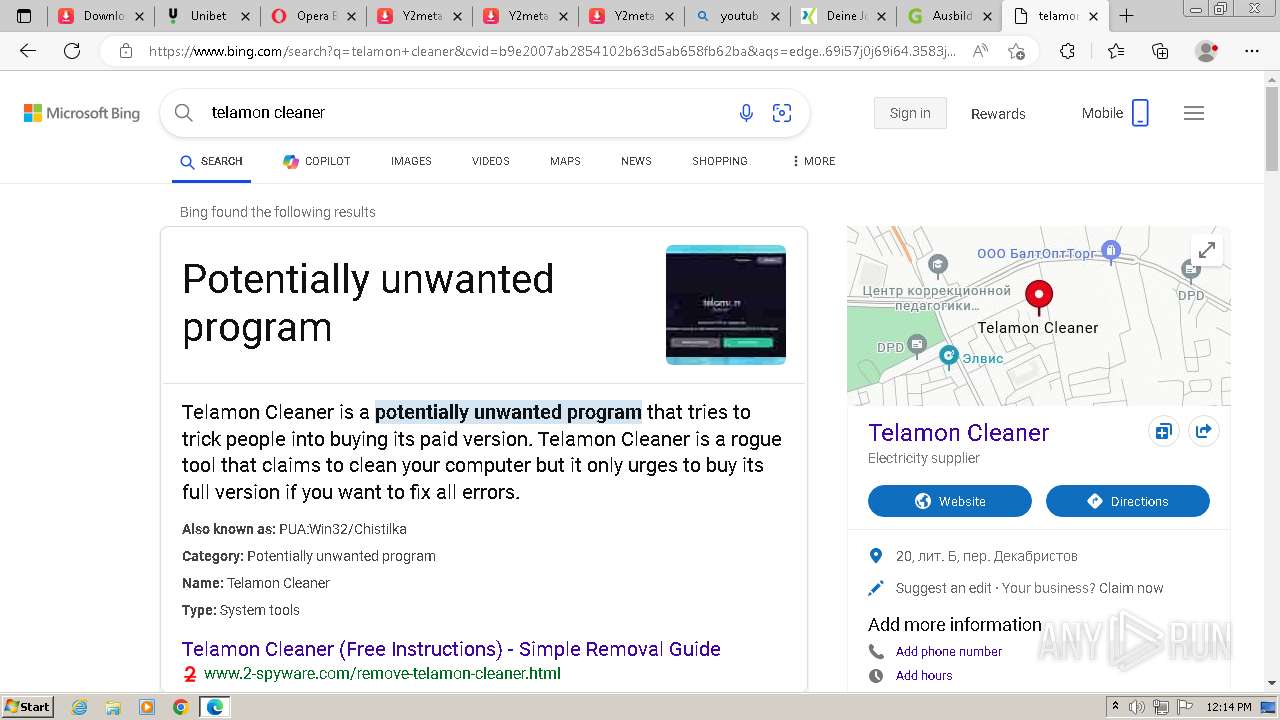Open Read aloud icon in address bar
Screen dimensions: 1280x720
pos(980,51)
